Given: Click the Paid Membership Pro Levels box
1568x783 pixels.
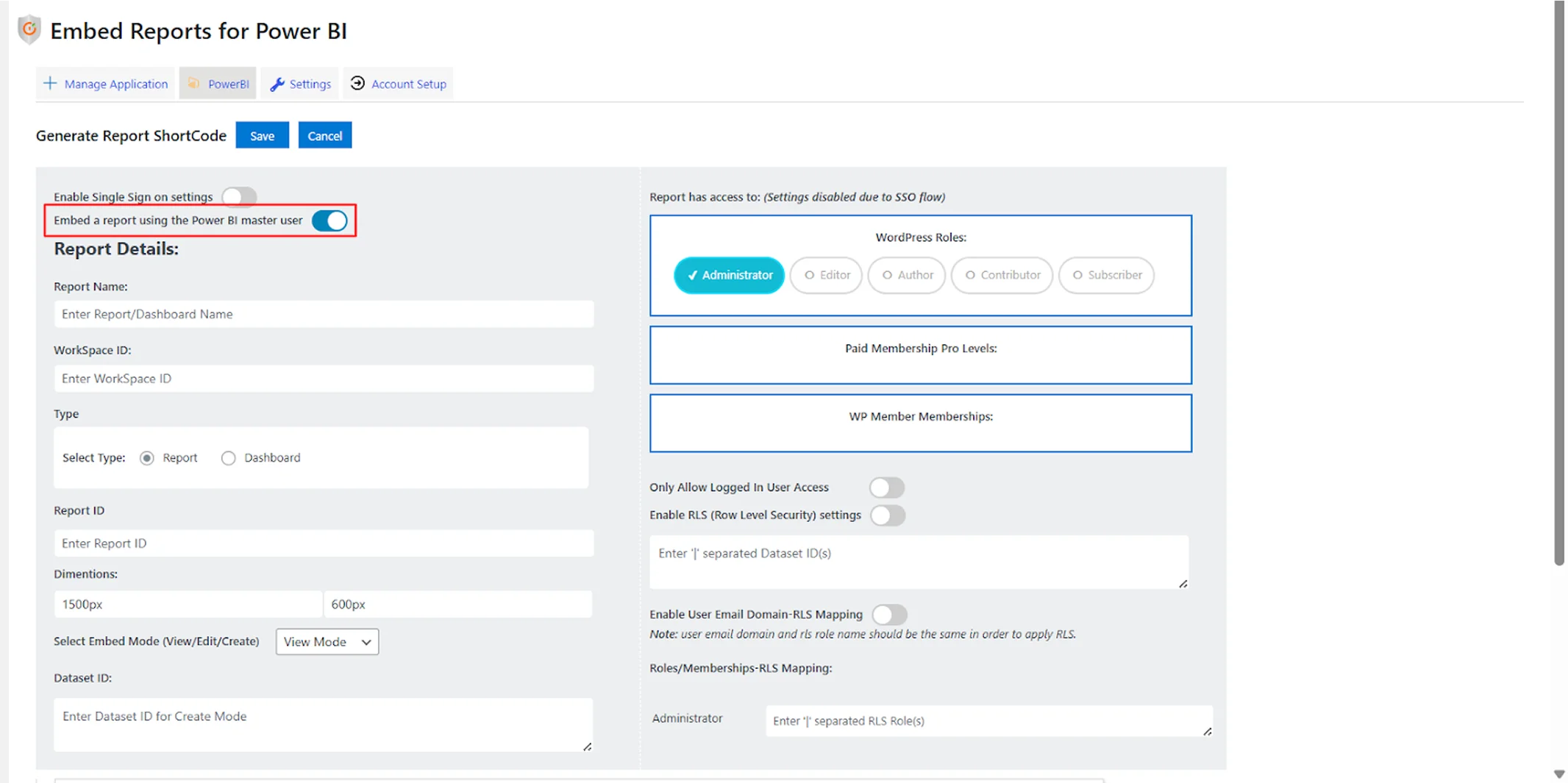Looking at the screenshot, I should click(x=921, y=355).
